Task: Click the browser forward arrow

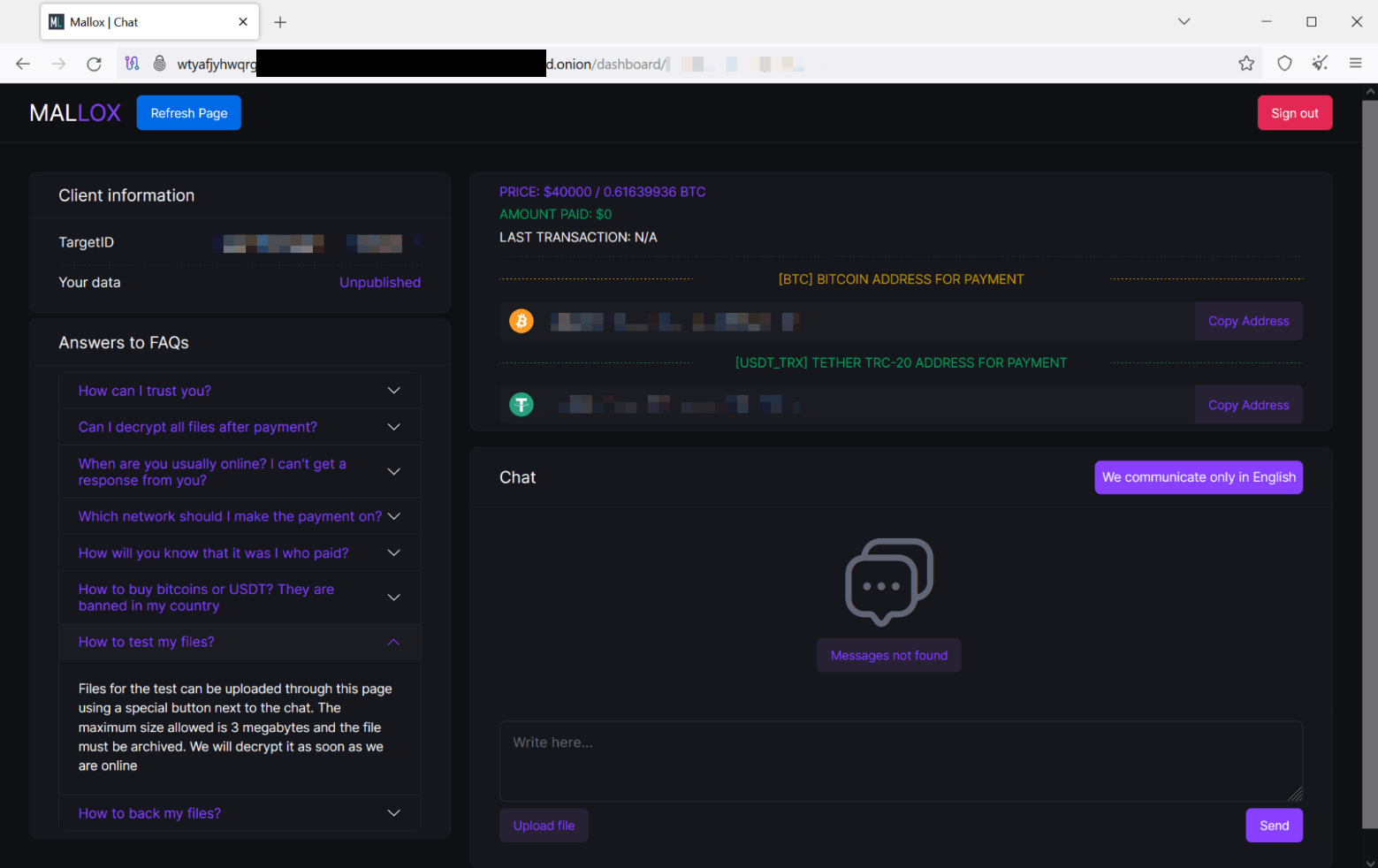Action: coord(58,64)
